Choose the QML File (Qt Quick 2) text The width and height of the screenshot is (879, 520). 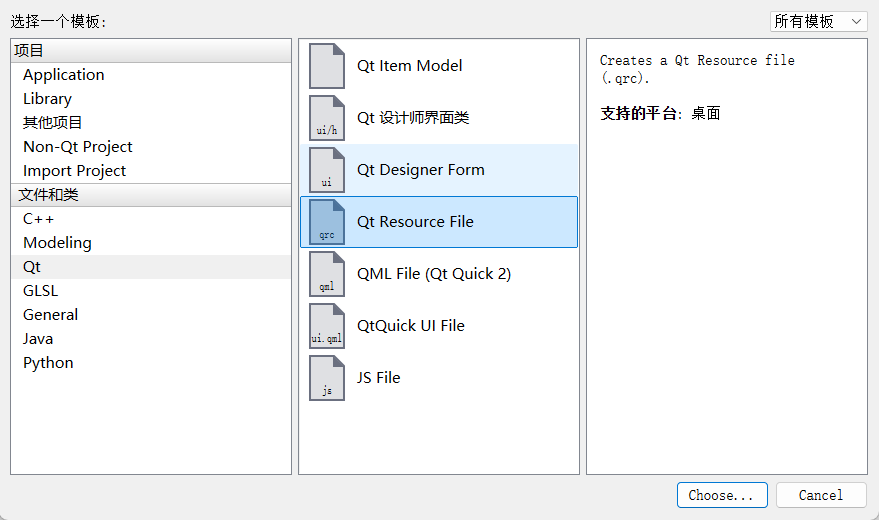[434, 274]
